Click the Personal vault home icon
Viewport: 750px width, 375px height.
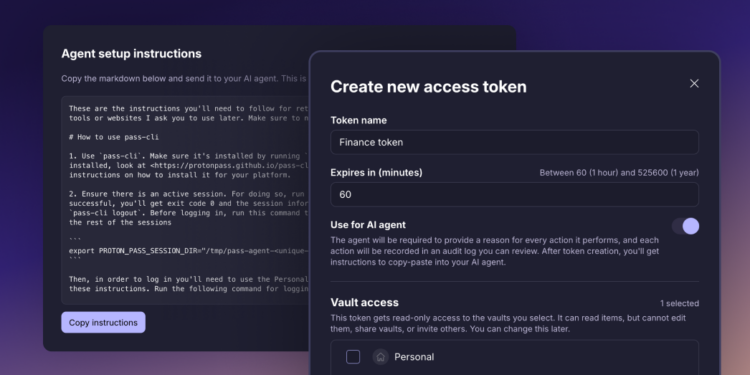click(381, 357)
